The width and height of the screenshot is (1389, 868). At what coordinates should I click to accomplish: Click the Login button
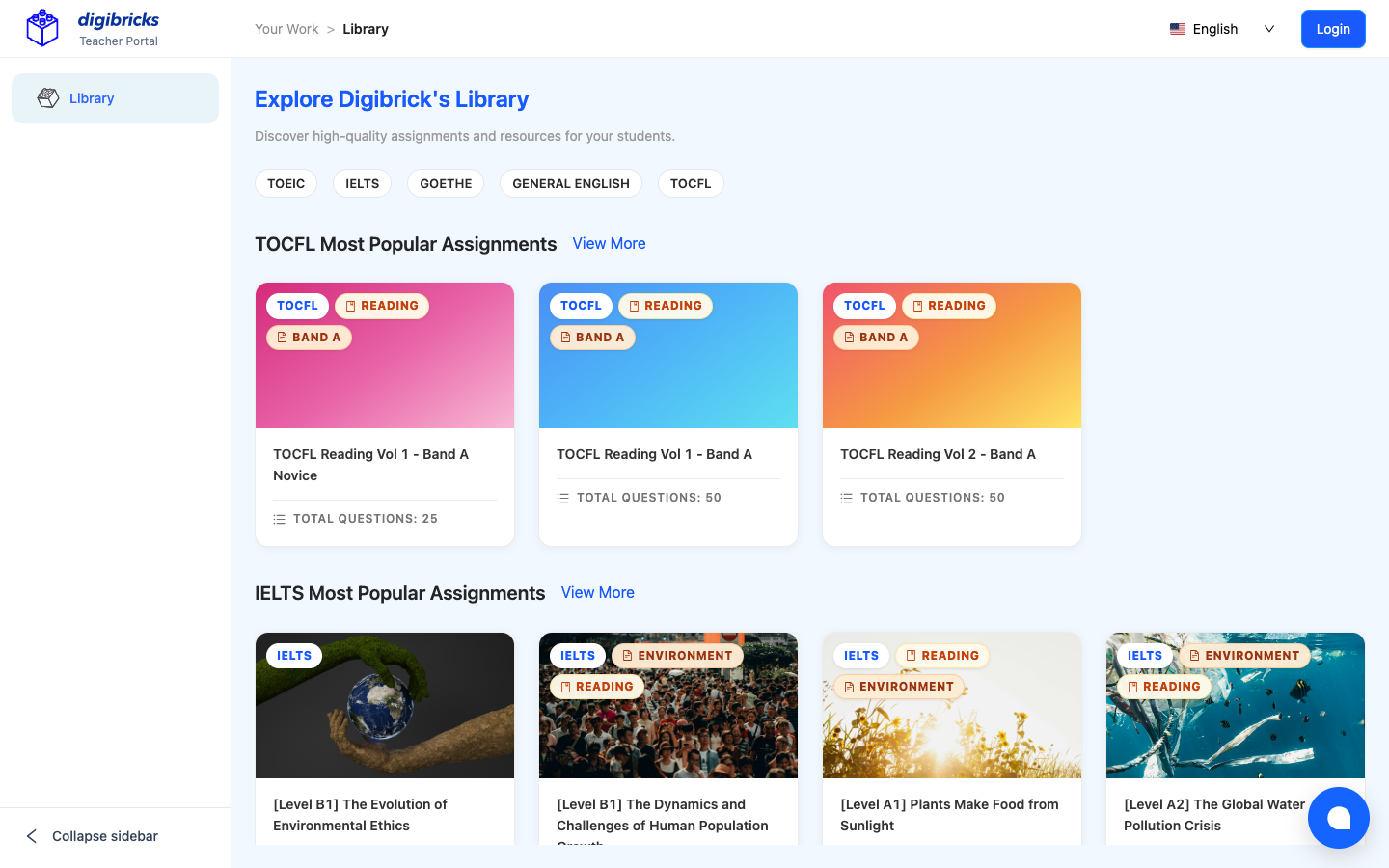(1333, 29)
